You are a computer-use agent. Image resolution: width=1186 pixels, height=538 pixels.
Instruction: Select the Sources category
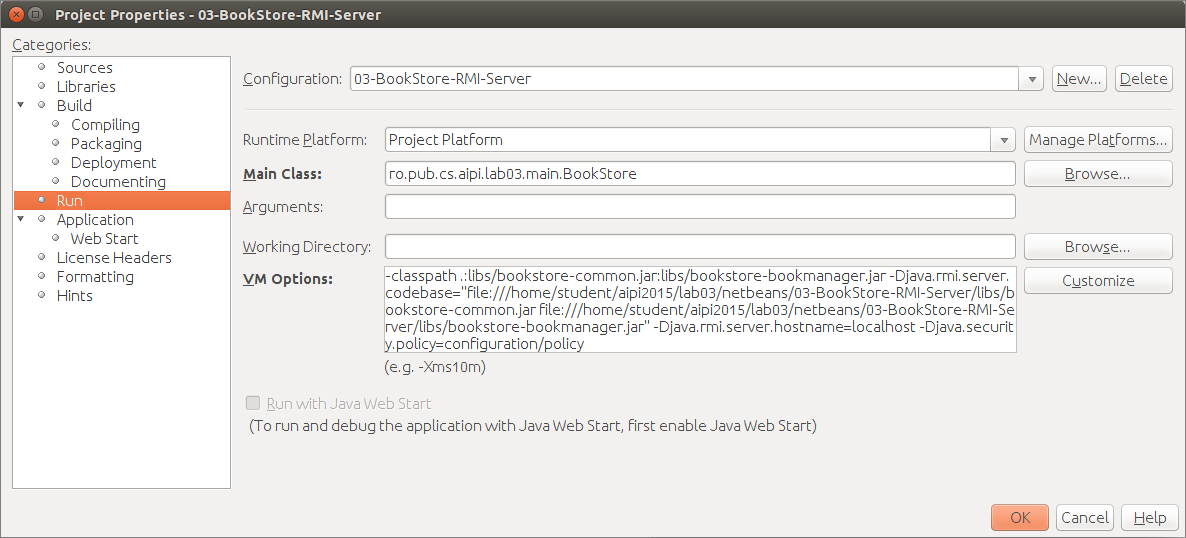click(x=84, y=67)
